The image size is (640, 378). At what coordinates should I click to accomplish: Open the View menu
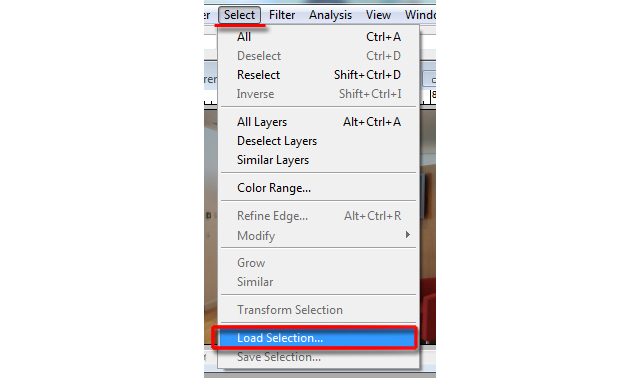pos(378,15)
